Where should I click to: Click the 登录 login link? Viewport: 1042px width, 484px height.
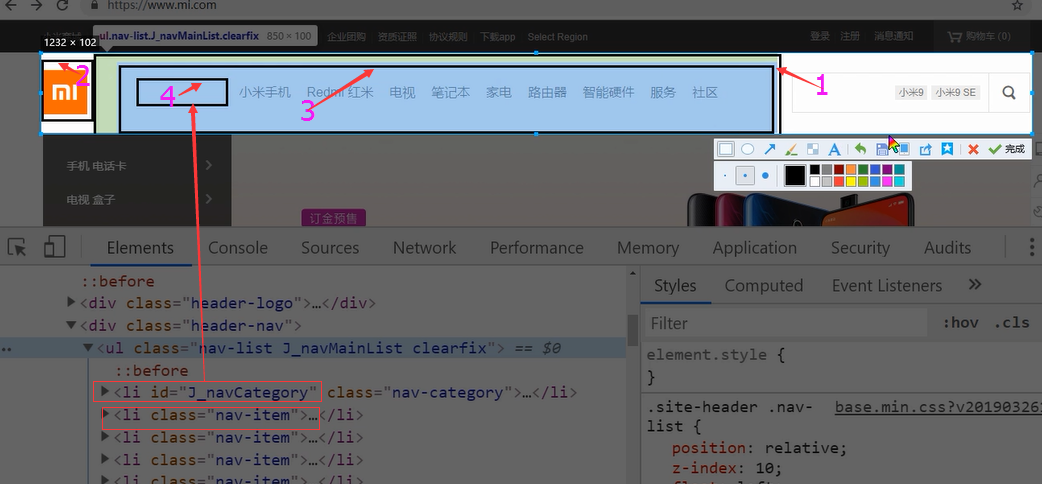coord(820,36)
